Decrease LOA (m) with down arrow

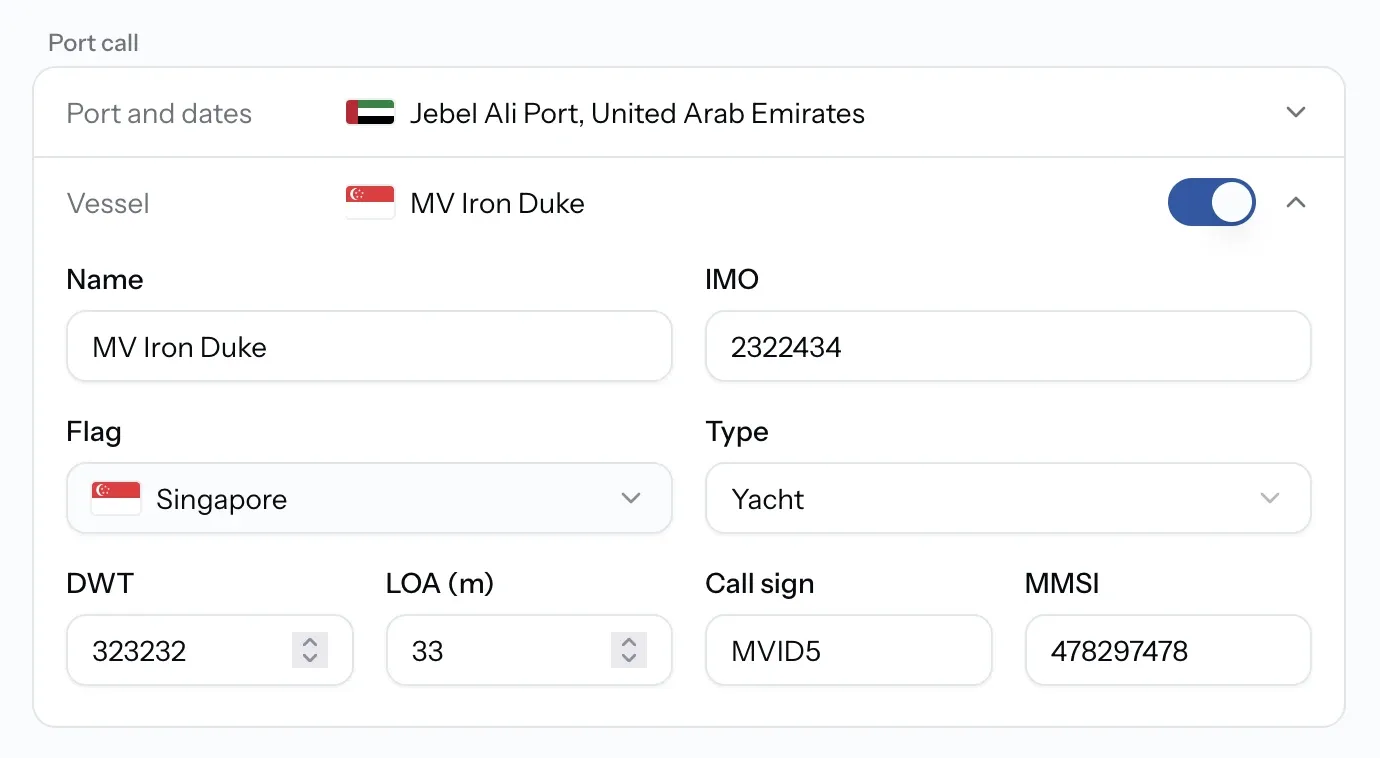pos(629,659)
